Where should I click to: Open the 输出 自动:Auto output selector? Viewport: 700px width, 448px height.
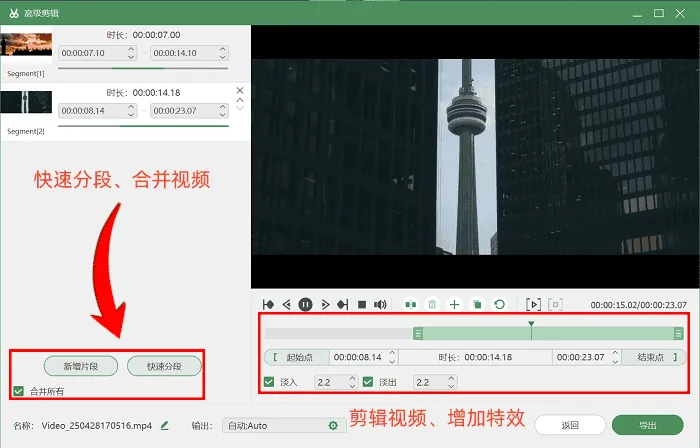point(284,426)
